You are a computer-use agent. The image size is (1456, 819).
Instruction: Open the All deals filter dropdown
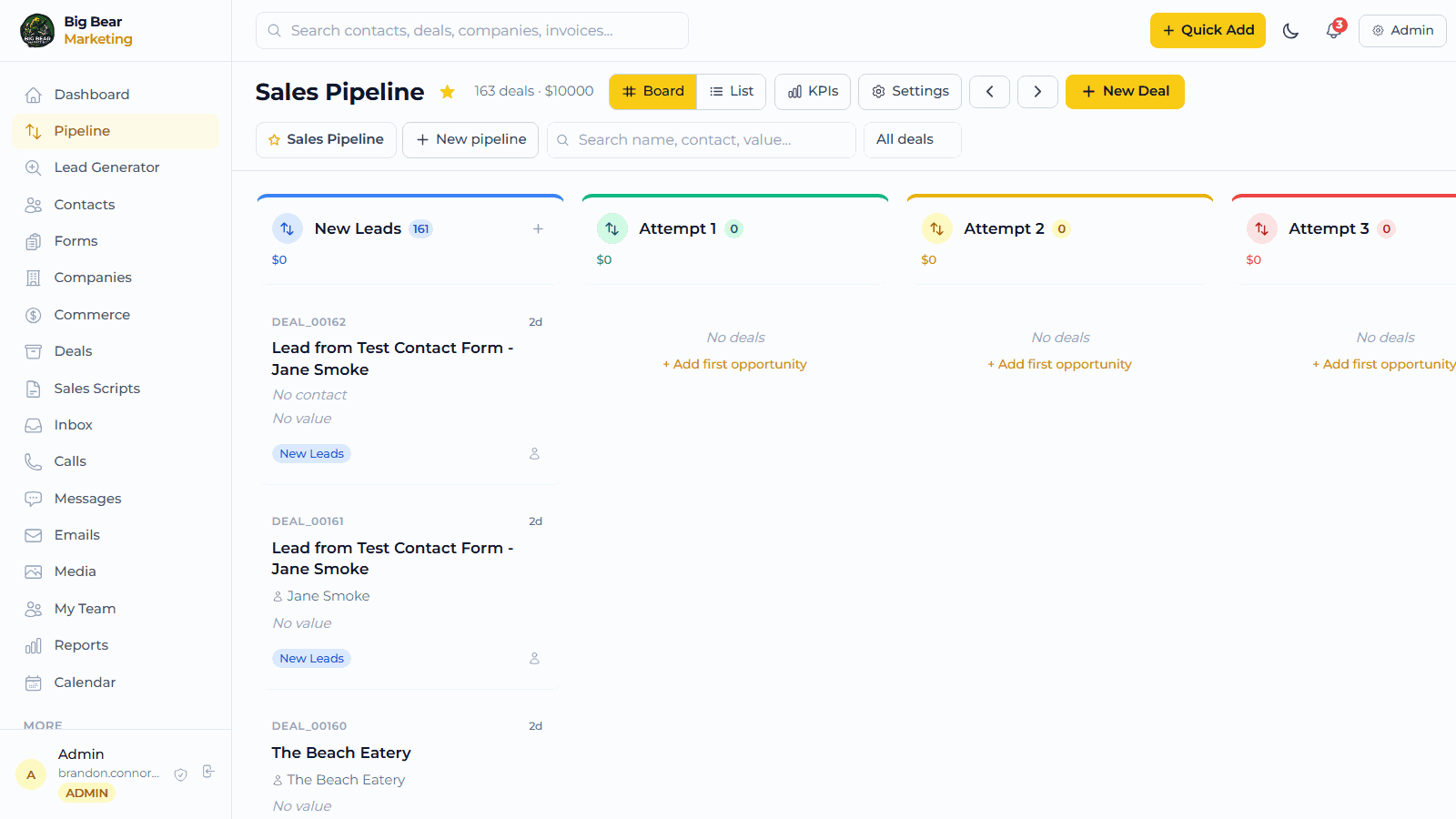pos(913,139)
